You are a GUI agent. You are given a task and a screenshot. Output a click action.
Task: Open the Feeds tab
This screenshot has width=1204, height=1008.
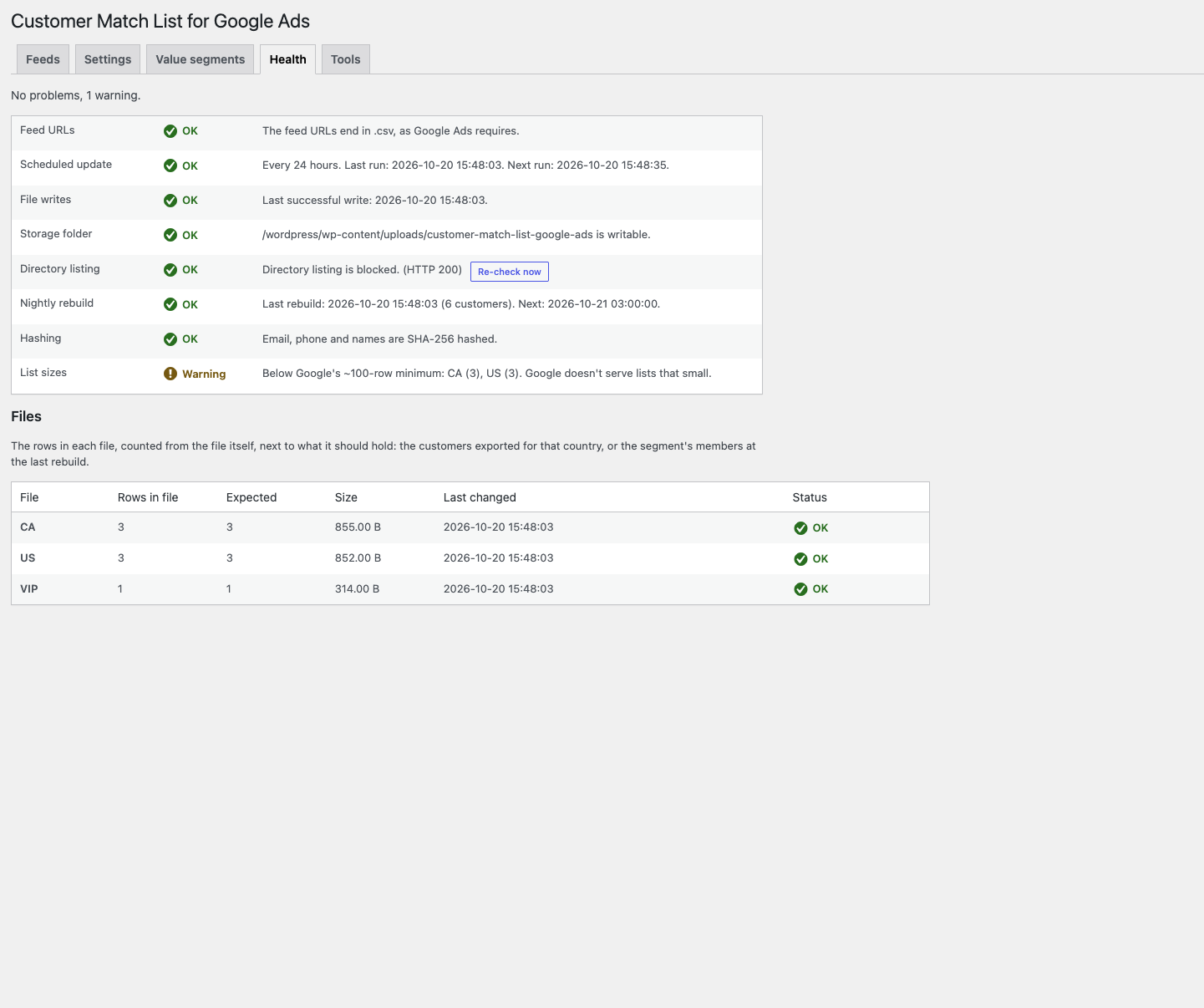point(43,59)
